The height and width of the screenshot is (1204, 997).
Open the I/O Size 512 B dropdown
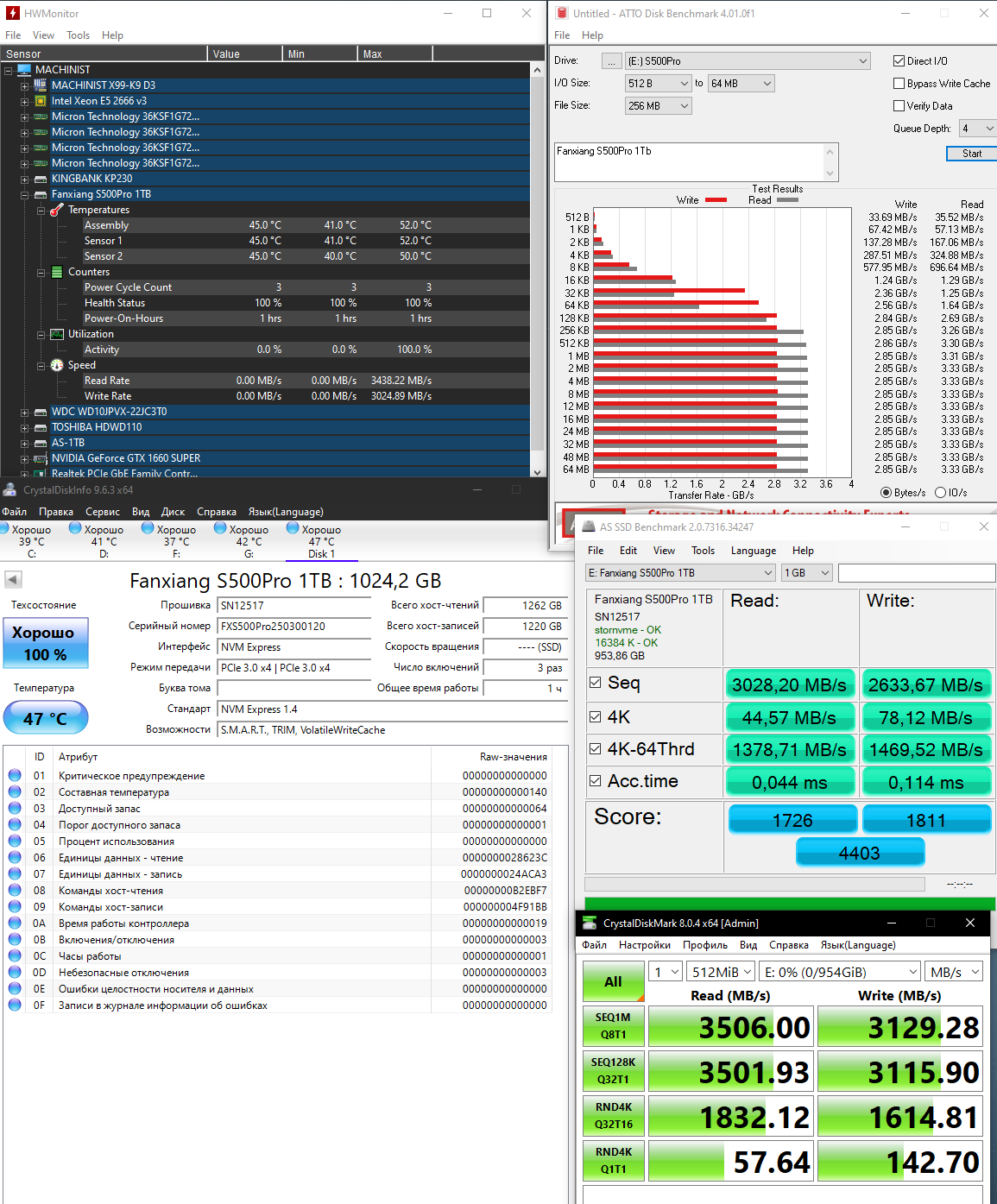pyautogui.click(x=659, y=84)
